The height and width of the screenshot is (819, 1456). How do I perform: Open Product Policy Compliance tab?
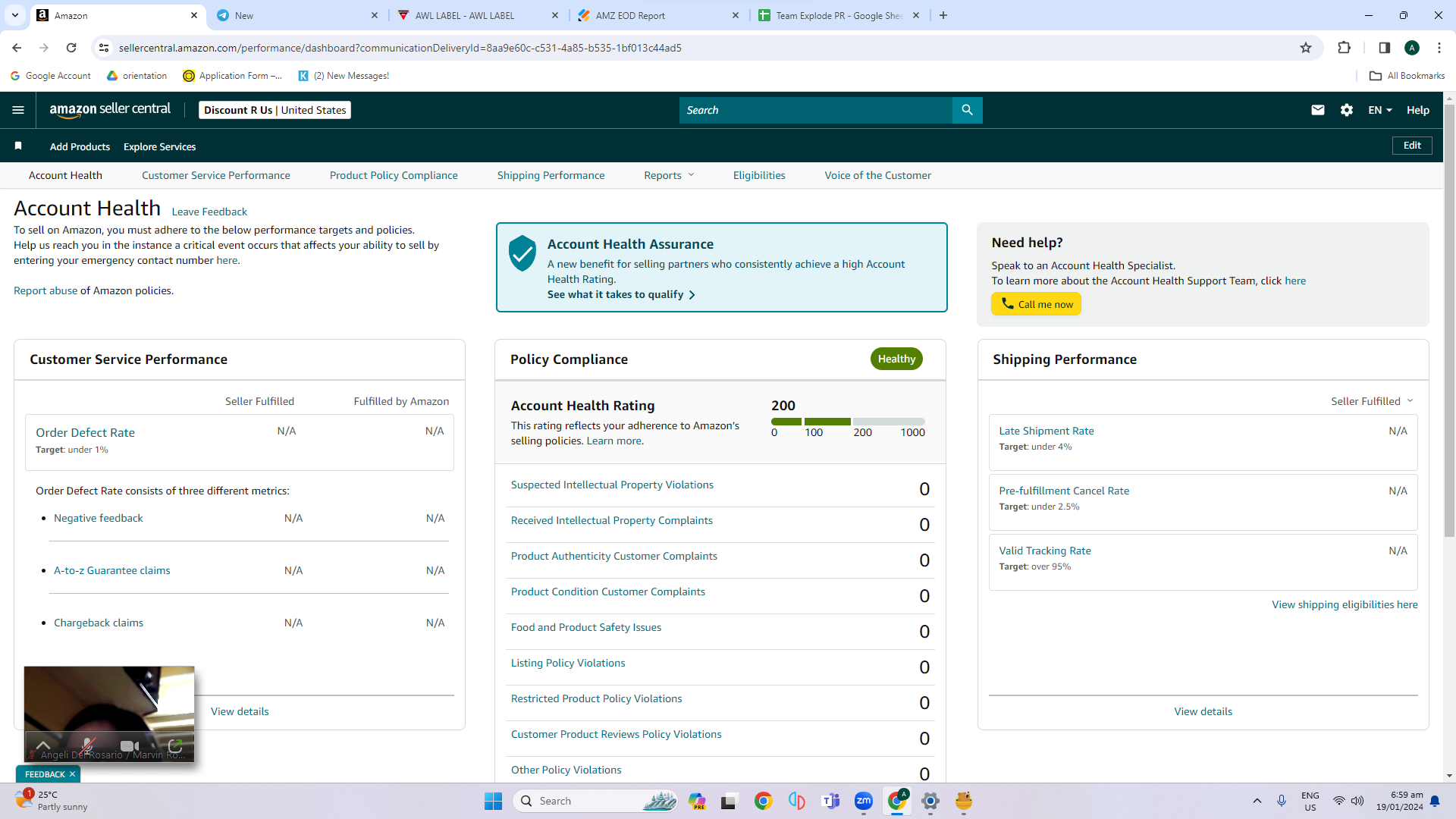[x=394, y=175]
